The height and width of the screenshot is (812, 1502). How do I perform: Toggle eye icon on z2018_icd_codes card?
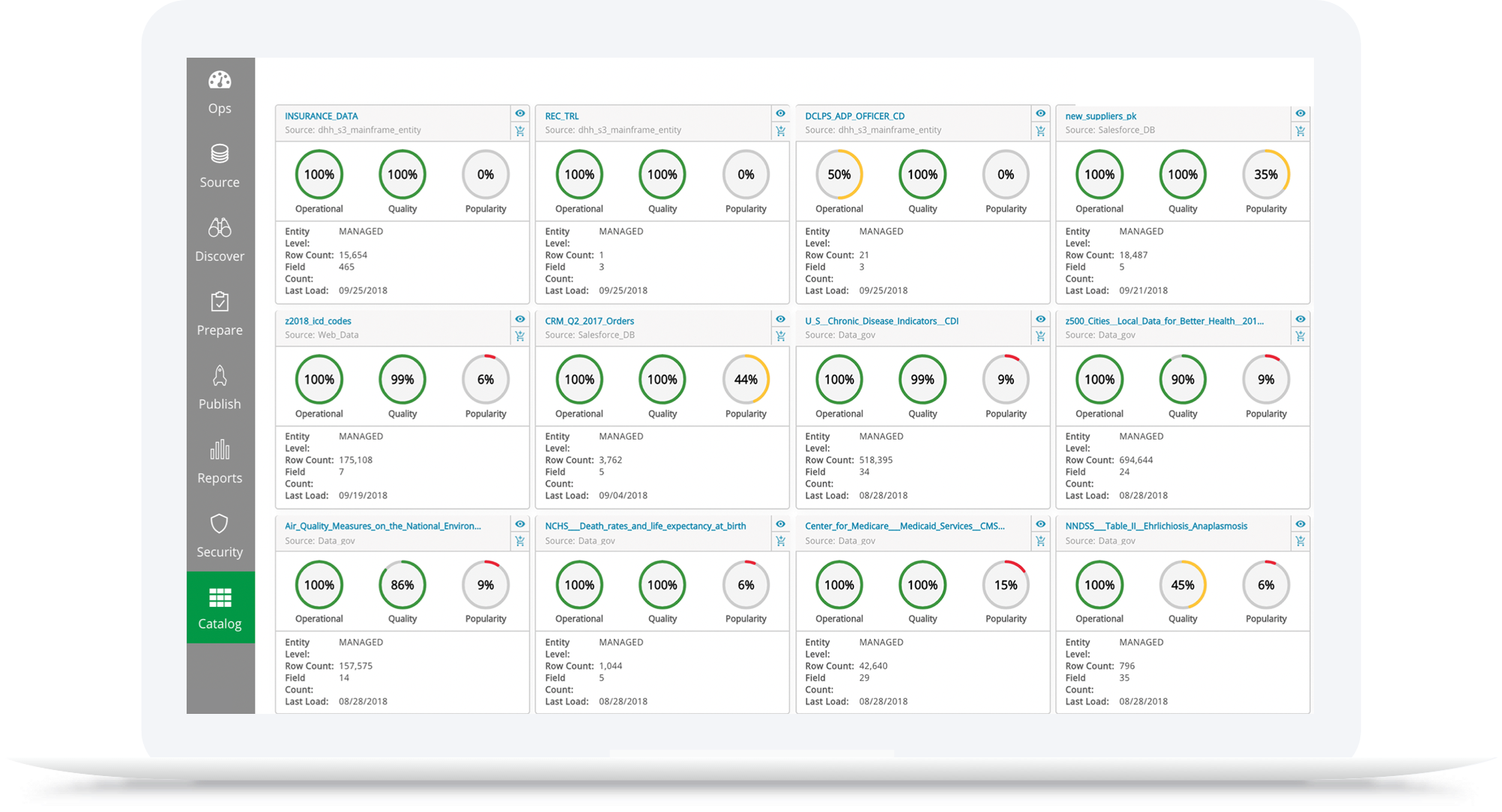point(520,319)
